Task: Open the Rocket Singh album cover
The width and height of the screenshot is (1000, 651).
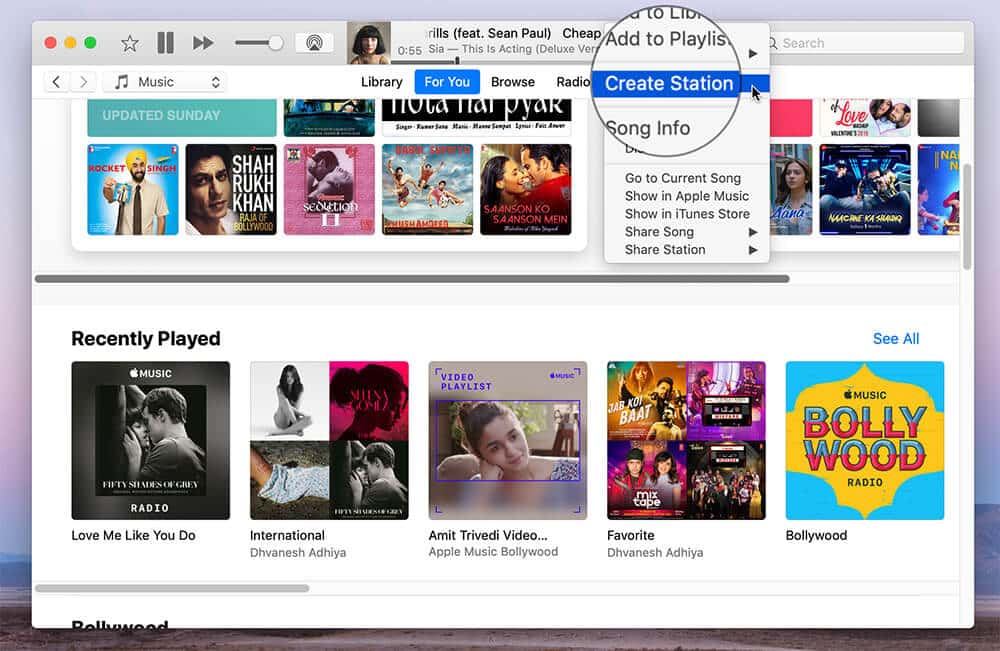Action: click(133, 189)
